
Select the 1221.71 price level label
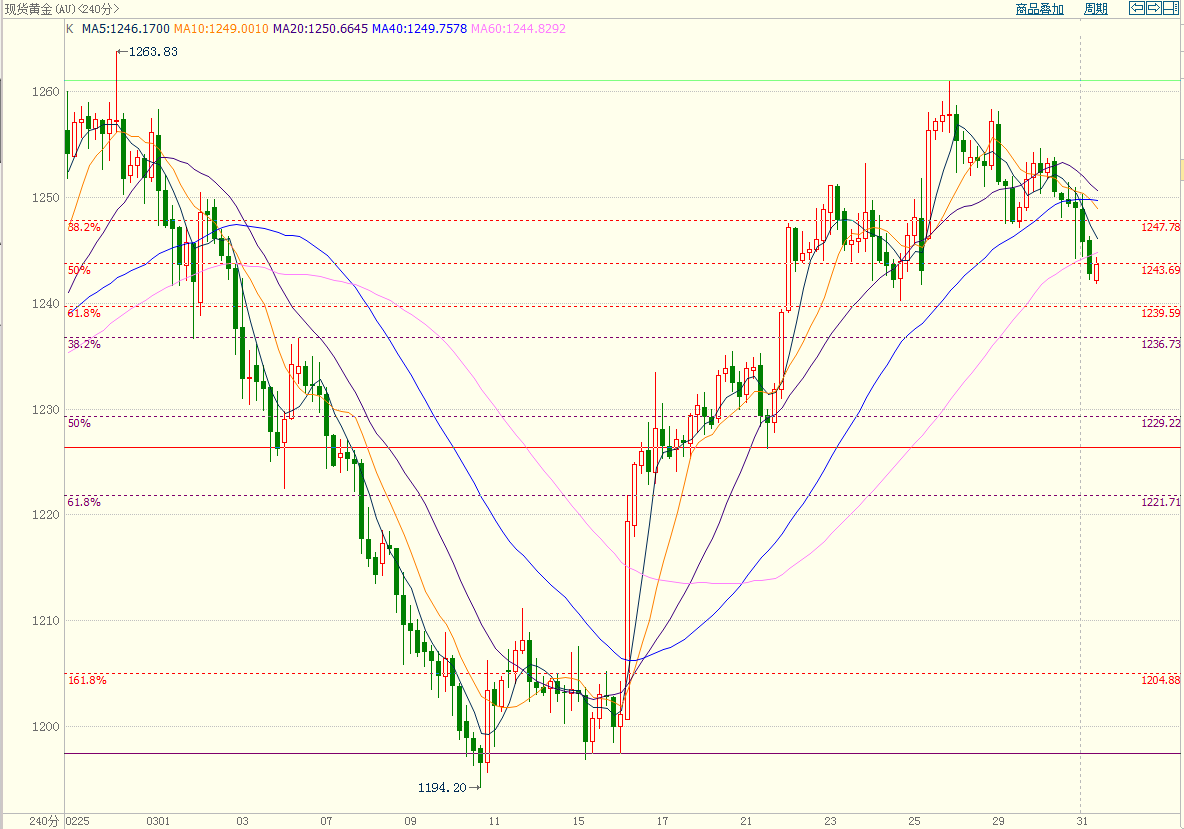click(x=1160, y=502)
